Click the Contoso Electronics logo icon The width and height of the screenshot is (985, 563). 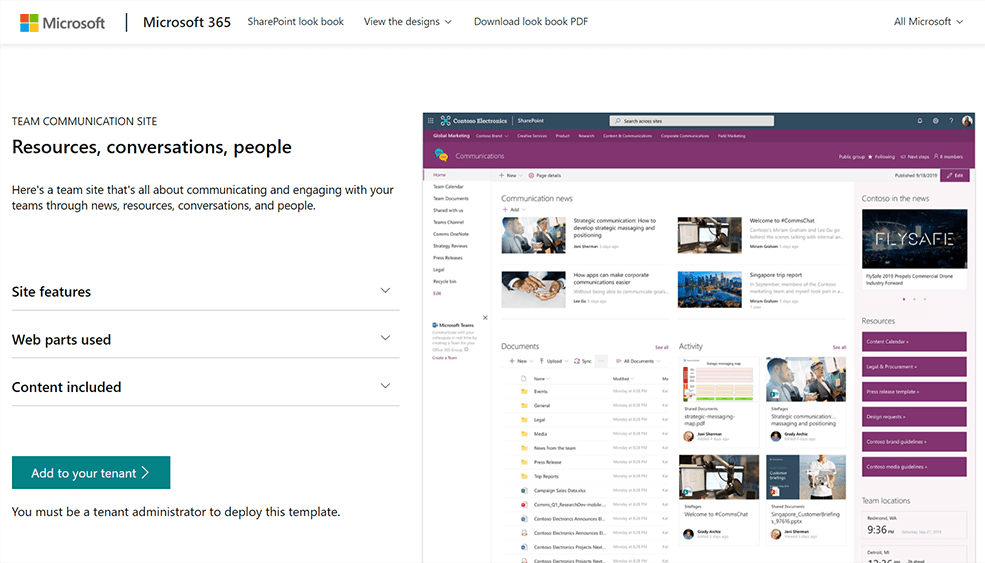coord(445,121)
